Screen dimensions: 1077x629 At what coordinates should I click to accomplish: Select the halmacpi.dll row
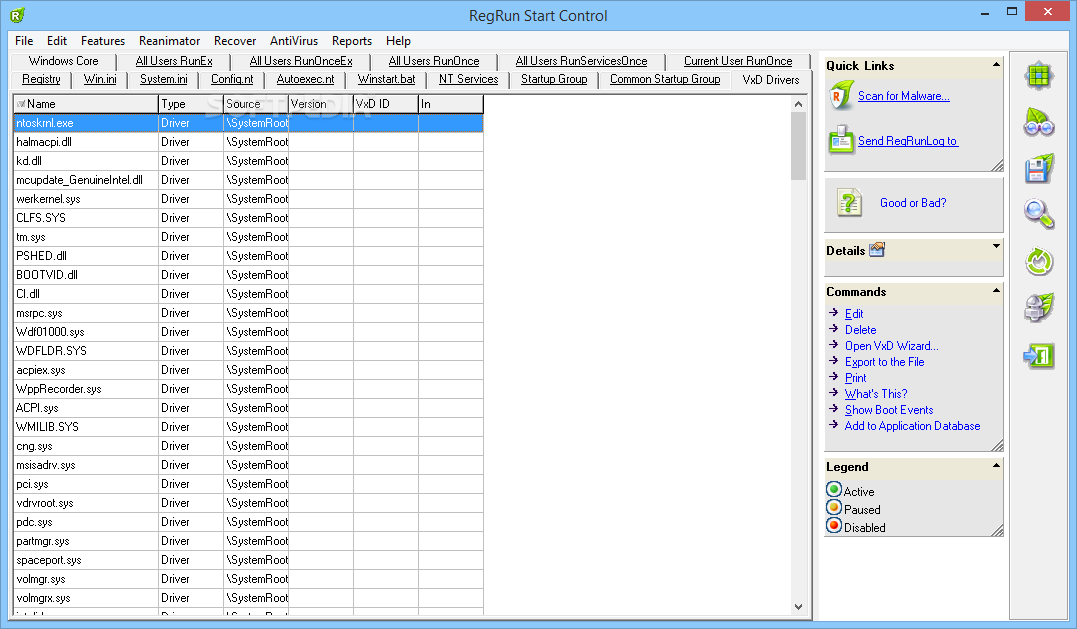(x=248, y=142)
